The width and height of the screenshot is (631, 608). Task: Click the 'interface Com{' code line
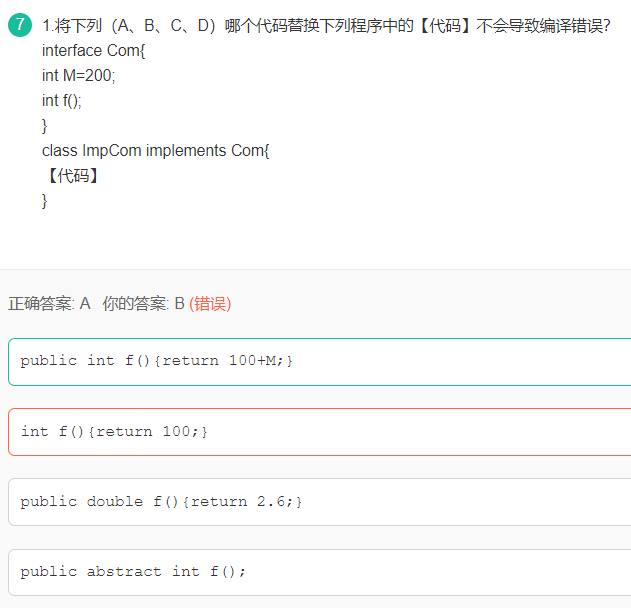(x=93, y=51)
